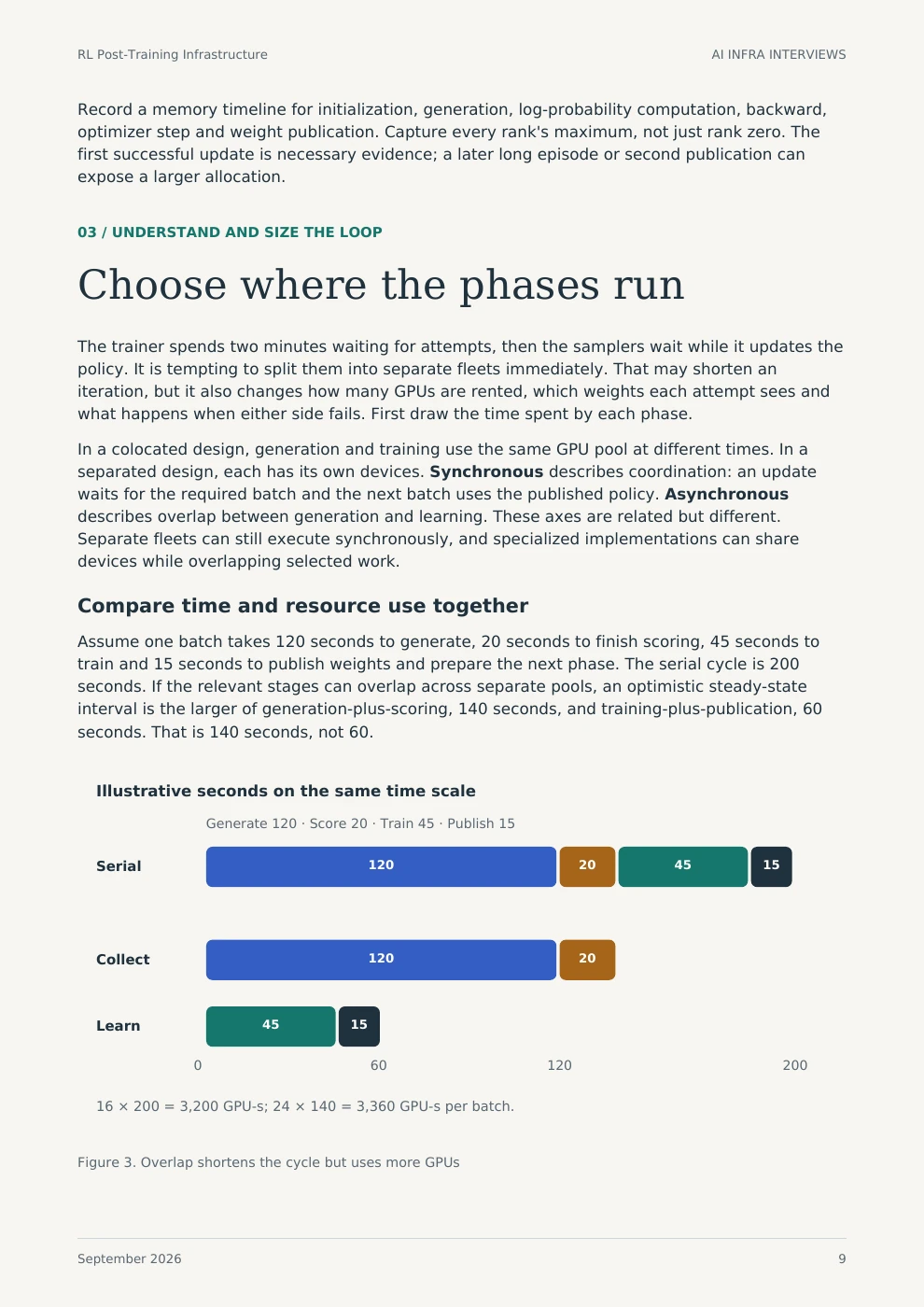This screenshot has width=924, height=1307.
Task: Click the 'Choose where the phases run' heading
Action: [381, 285]
